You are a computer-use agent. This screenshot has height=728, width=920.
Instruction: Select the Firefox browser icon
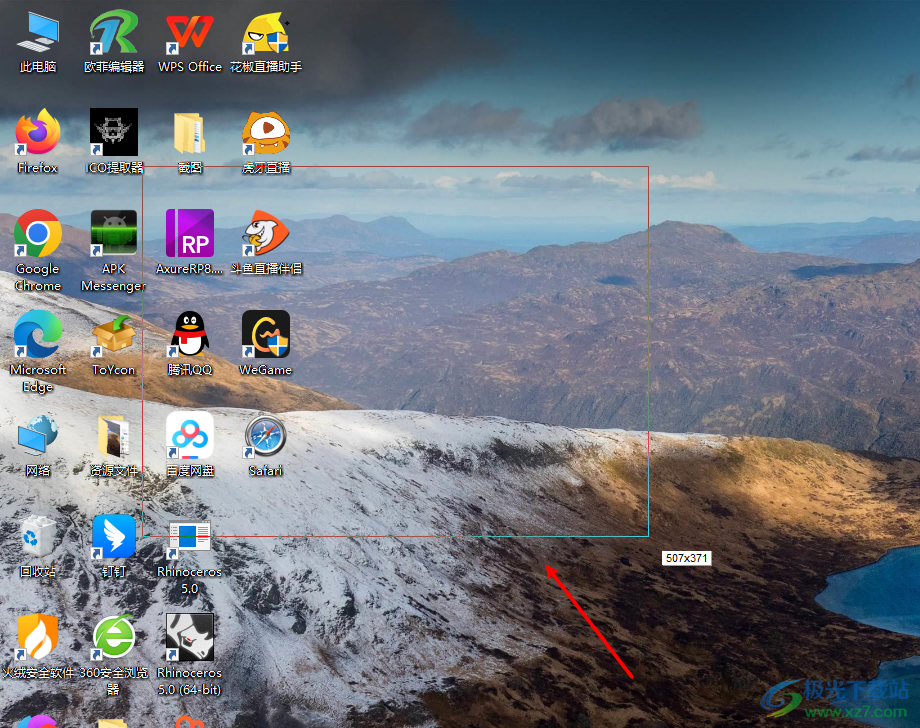[x=38, y=133]
